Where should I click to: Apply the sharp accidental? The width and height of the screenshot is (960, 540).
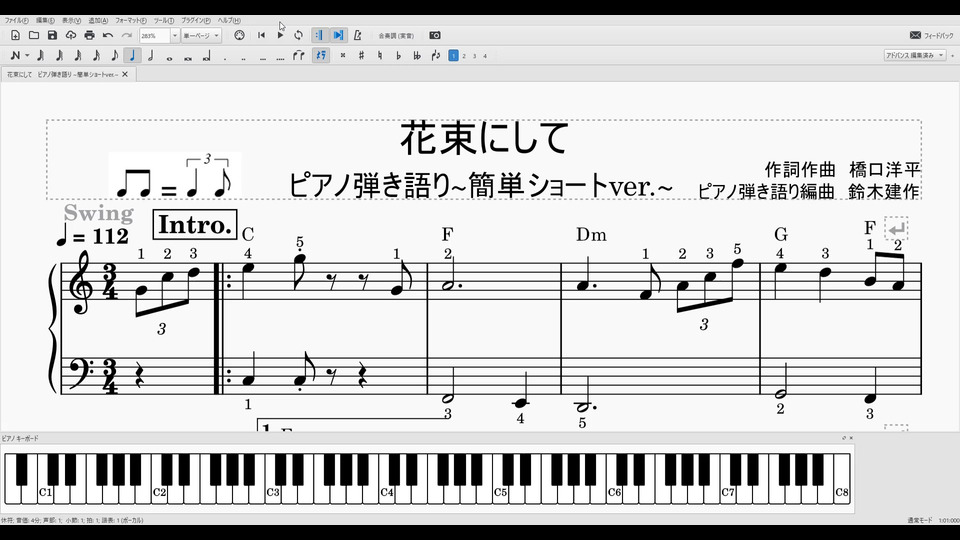tap(361, 56)
